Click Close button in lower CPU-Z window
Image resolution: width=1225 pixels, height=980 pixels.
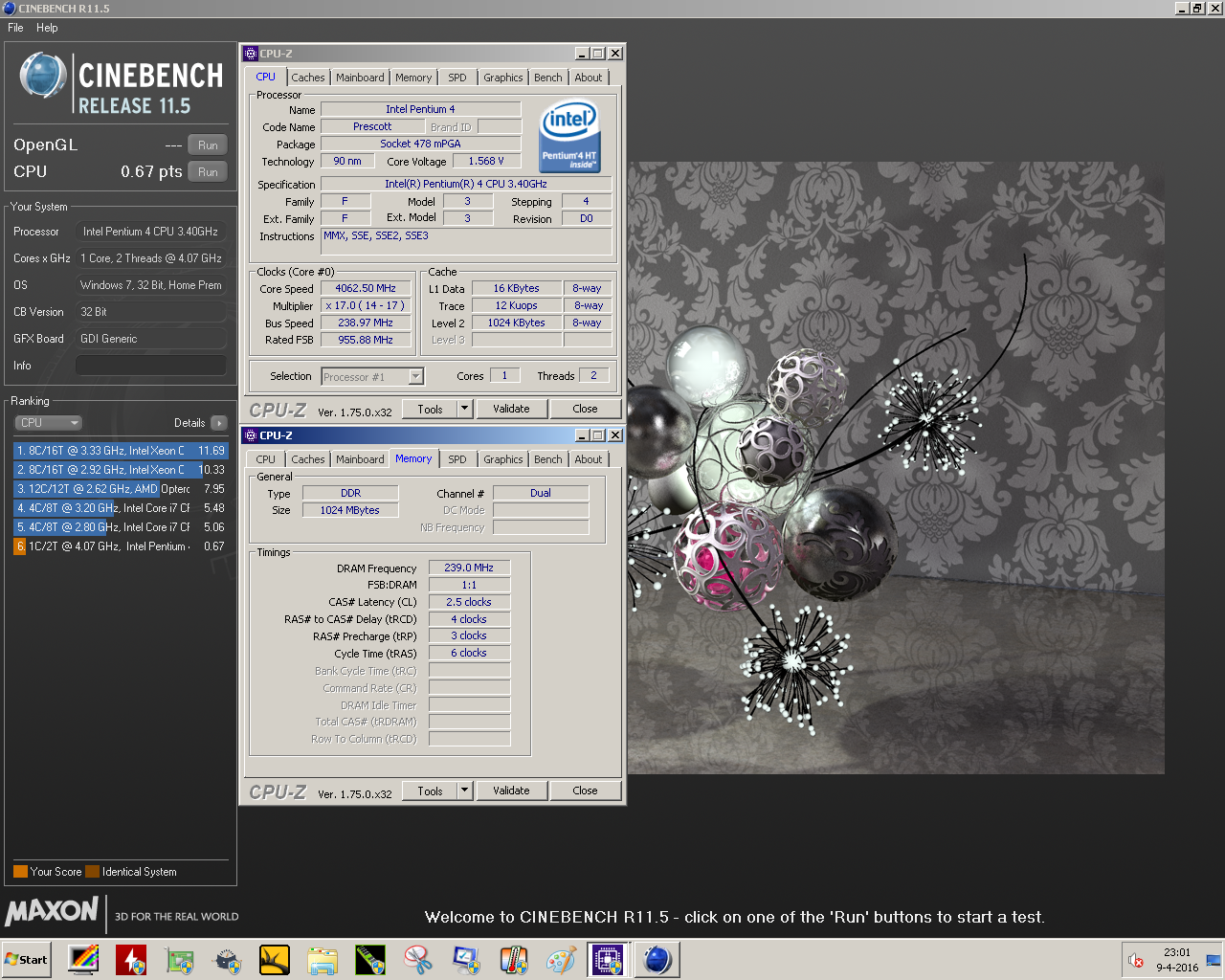[x=585, y=791]
